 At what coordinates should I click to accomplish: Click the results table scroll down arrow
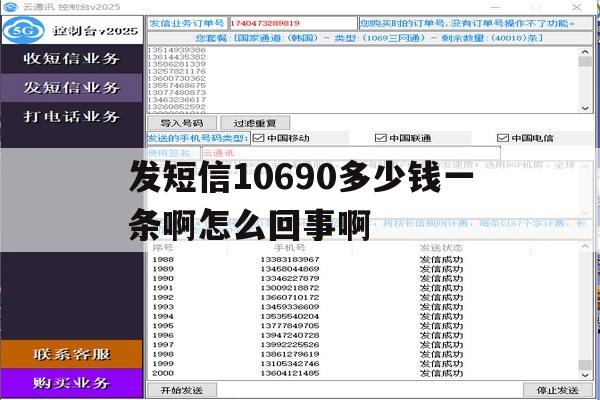pos(585,375)
